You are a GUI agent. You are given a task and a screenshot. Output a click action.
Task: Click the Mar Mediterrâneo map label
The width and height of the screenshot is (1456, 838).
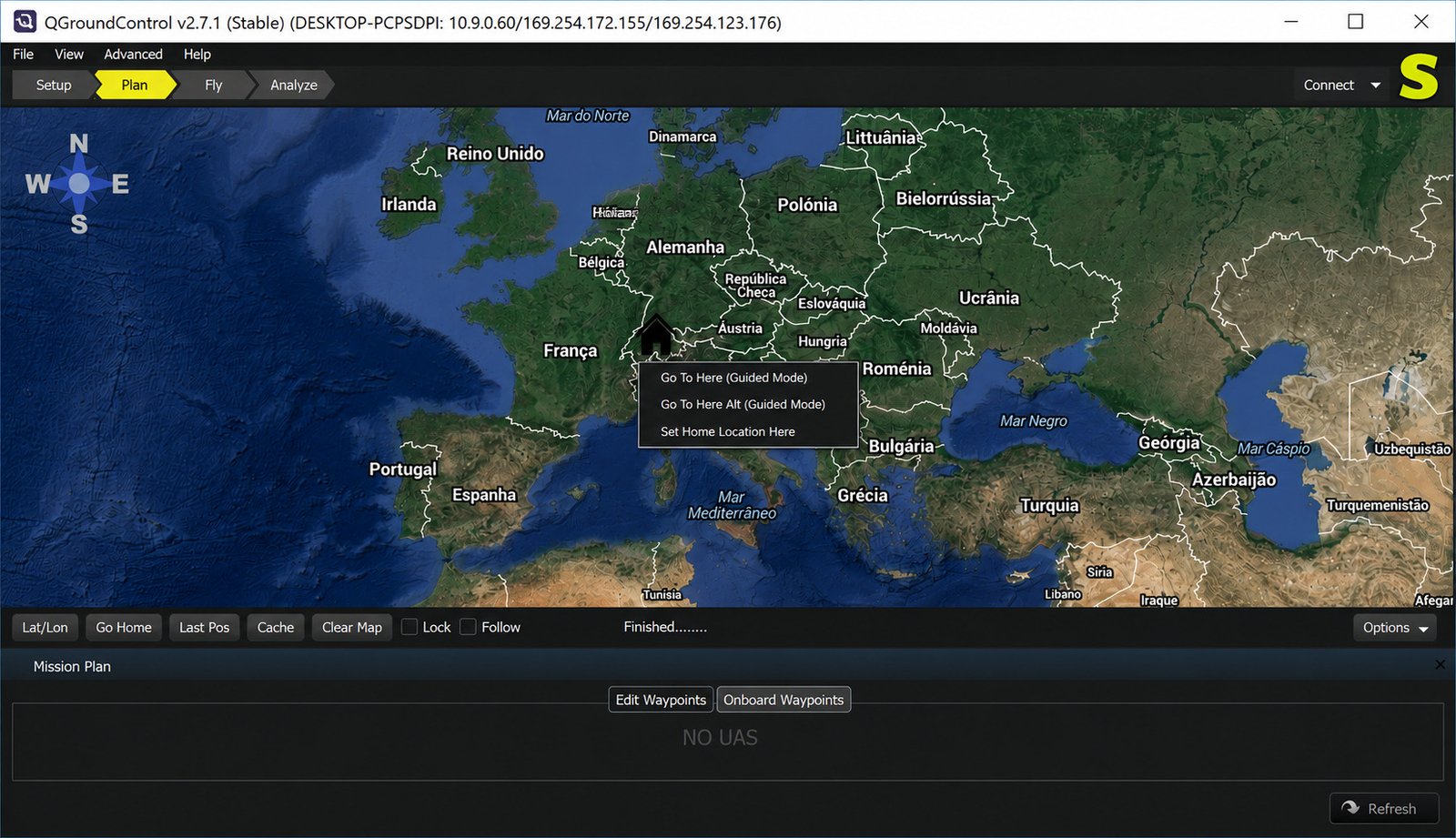tap(732, 505)
